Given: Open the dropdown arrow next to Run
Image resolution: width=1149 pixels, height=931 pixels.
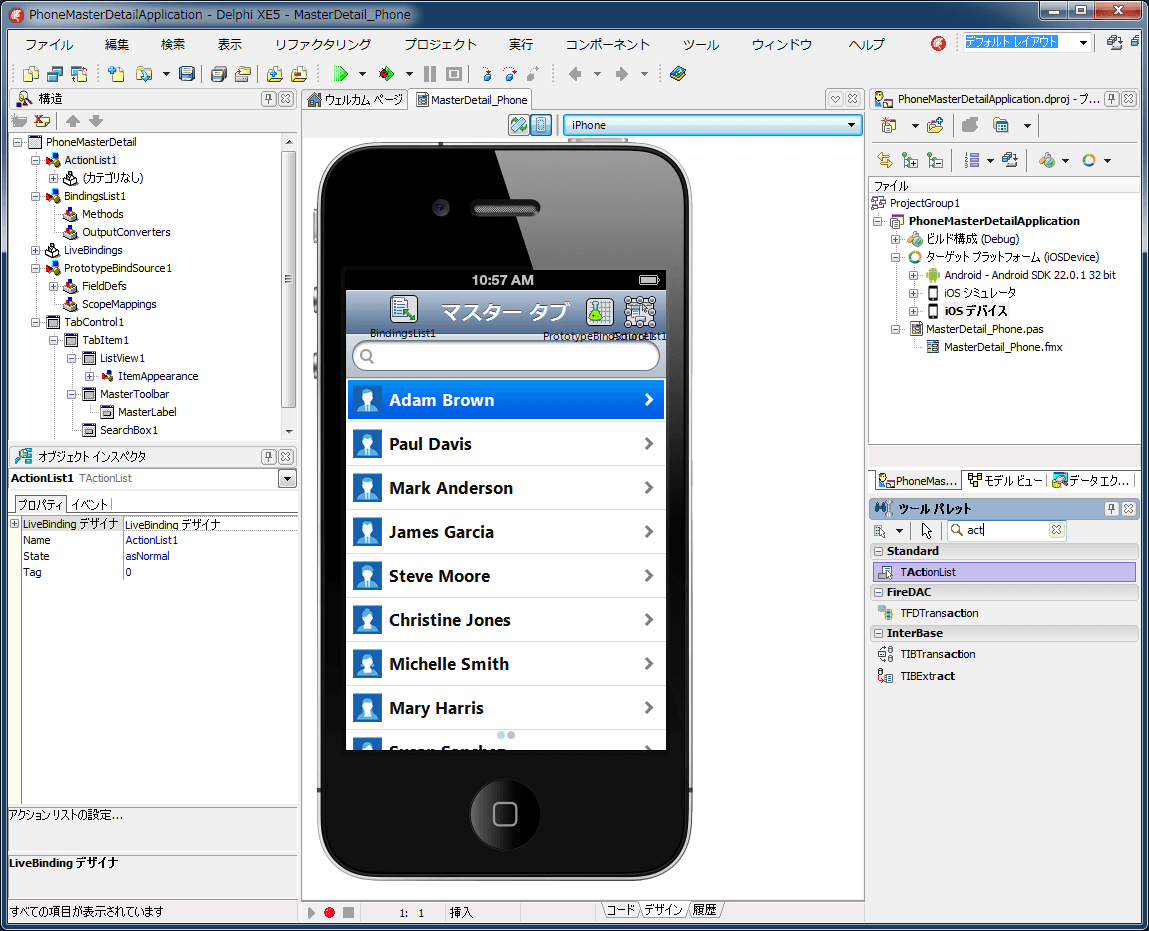Looking at the screenshot, I should [362, 74].
